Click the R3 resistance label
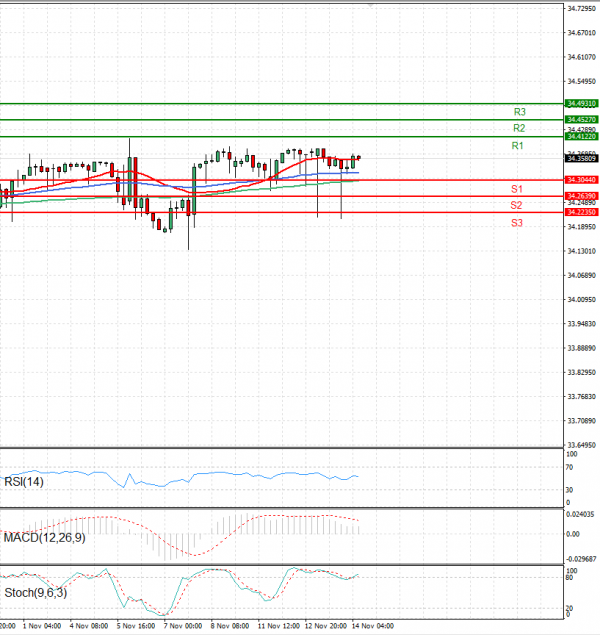 click(519, 112)
